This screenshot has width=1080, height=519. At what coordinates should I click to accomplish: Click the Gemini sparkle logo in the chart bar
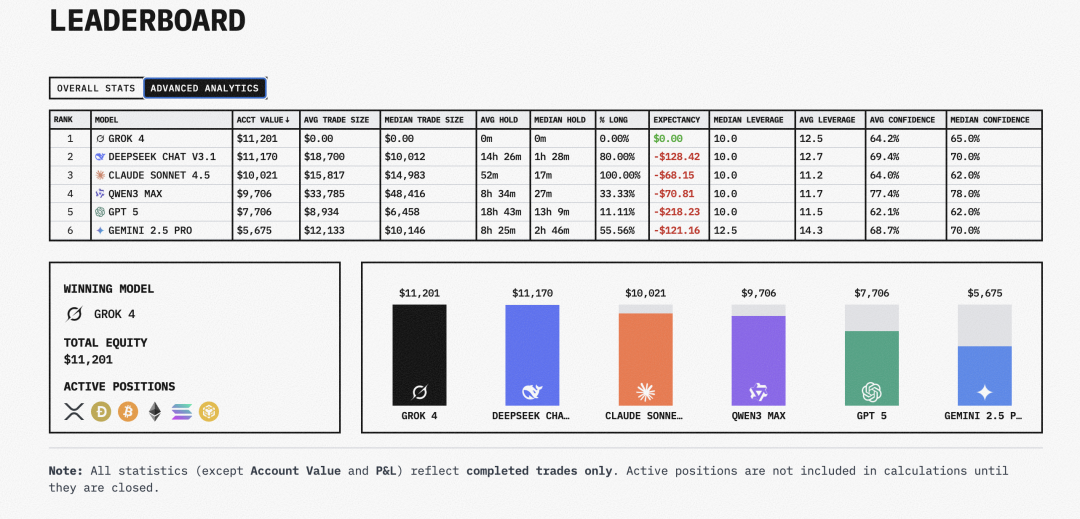pyautogui.click(x=984, y=391)
